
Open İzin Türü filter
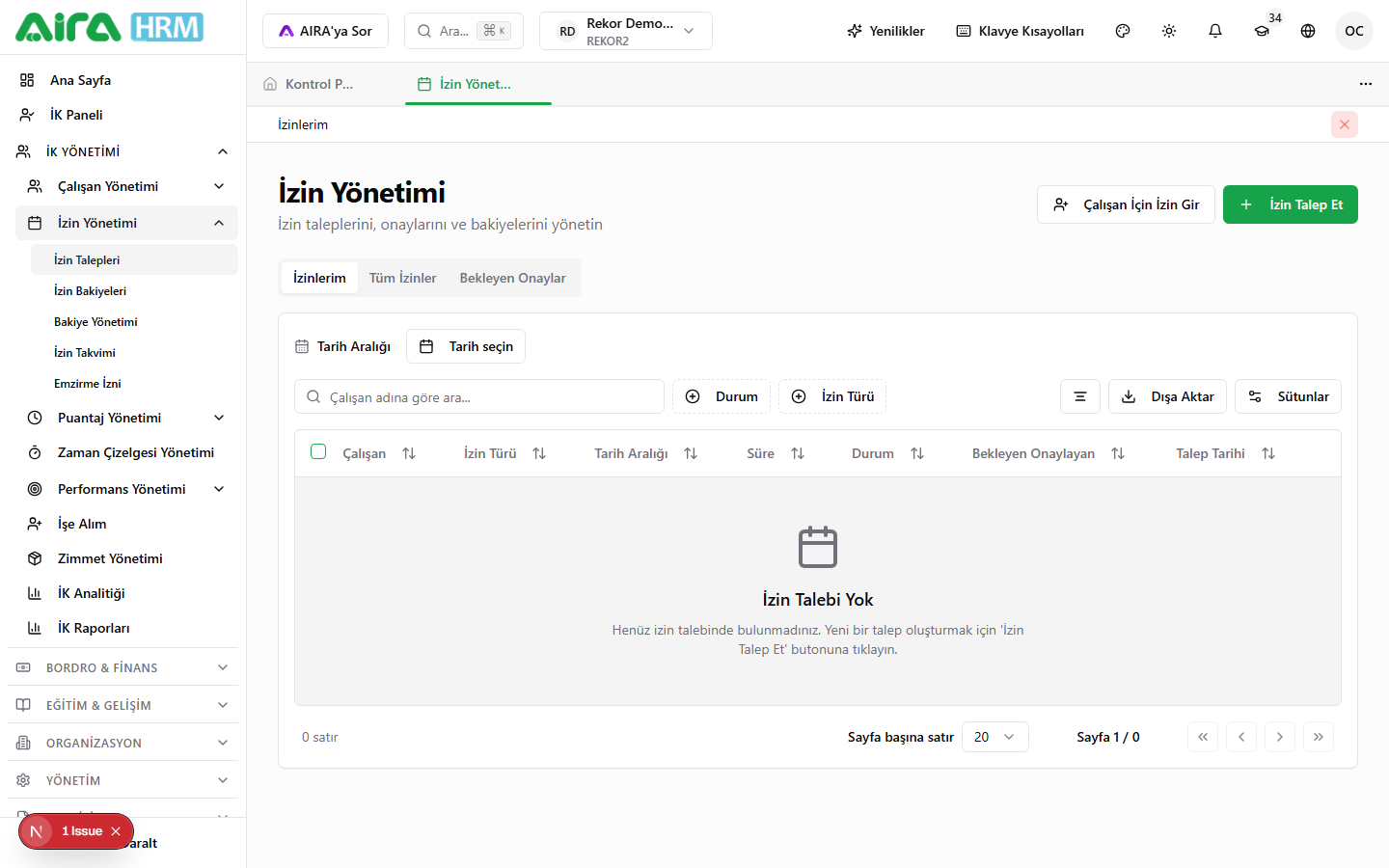coord(832,396)
